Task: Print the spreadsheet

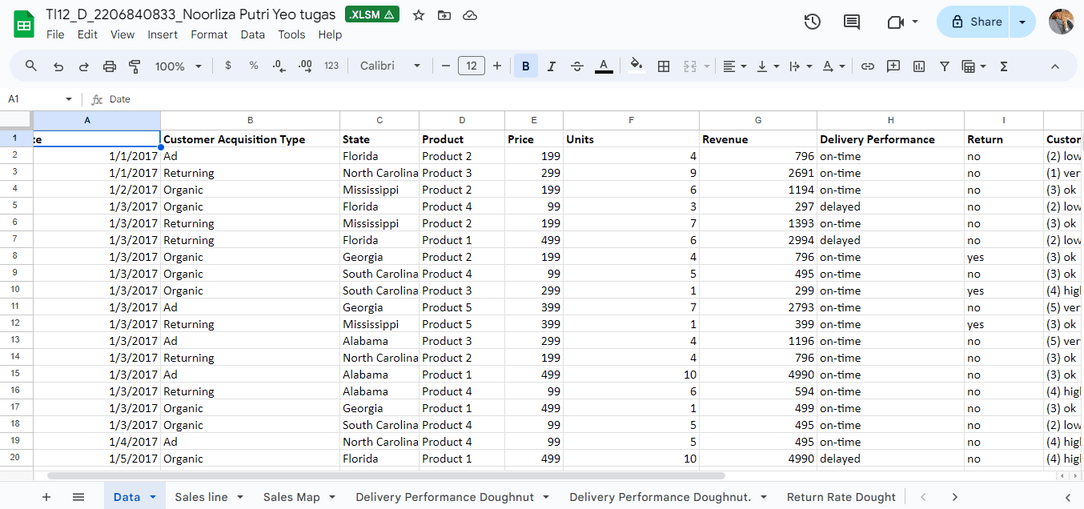Action: pos(109,66)
